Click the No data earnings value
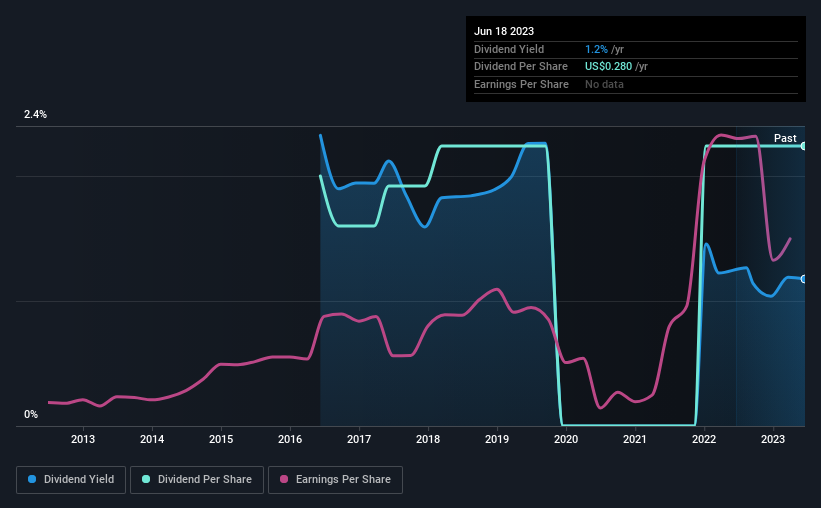Image resolution: width=821 pixels, height=508 pixels. (x=604, y=84)
